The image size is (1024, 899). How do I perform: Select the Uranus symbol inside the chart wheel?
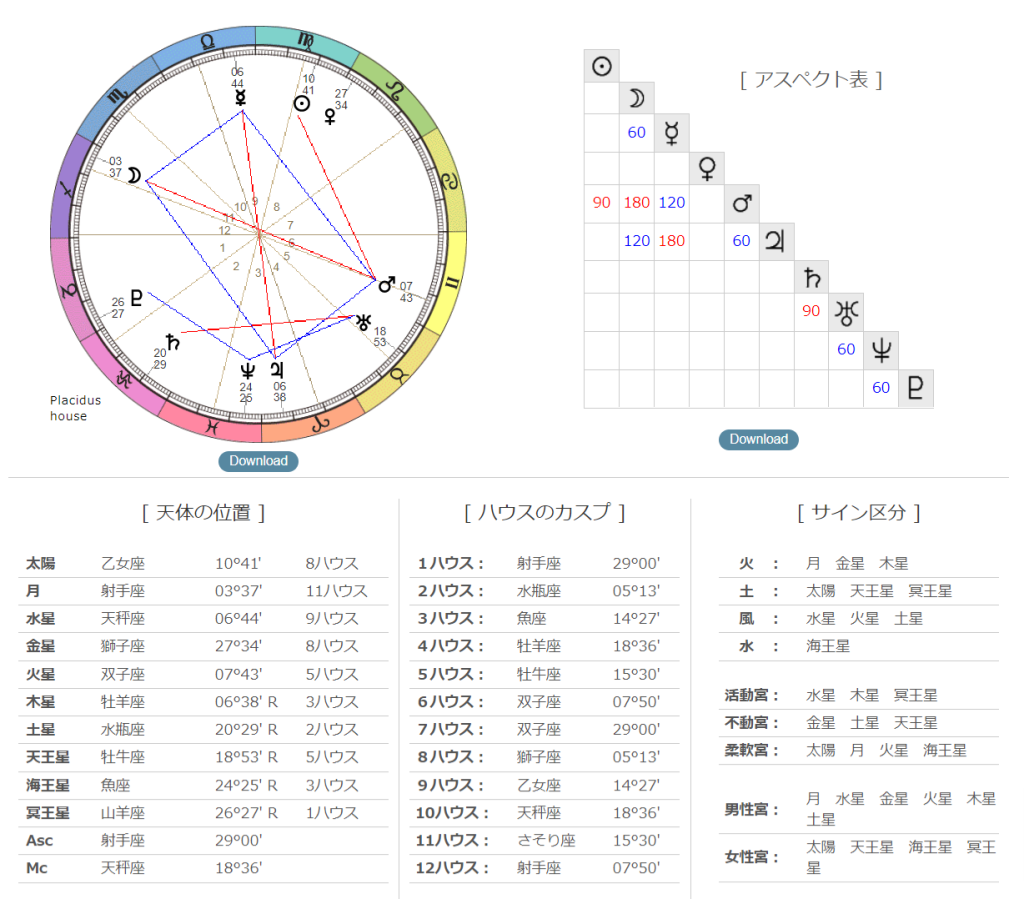363,321
